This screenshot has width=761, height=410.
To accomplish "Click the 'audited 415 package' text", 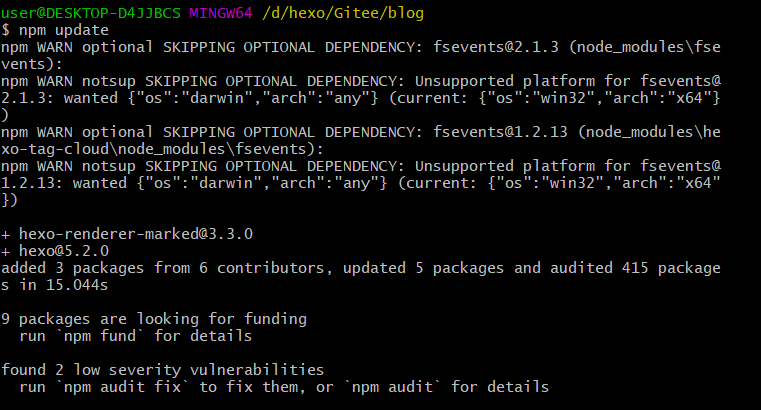I will tap(635, 268).
